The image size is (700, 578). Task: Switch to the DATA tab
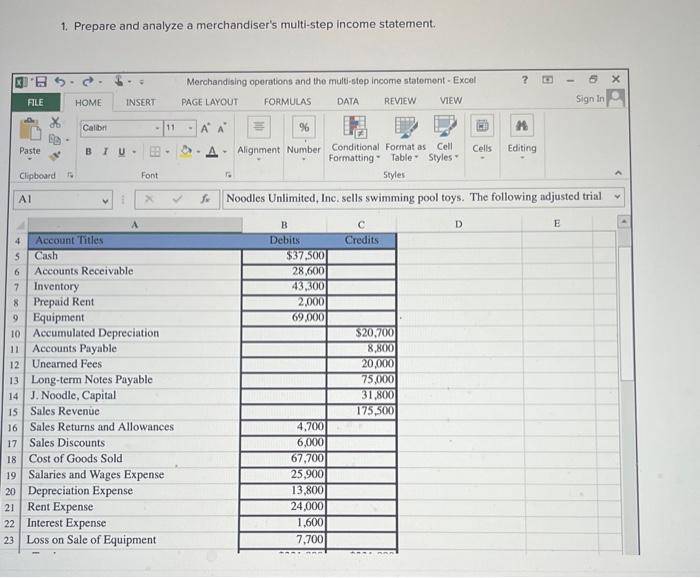(x=348, y=101)
